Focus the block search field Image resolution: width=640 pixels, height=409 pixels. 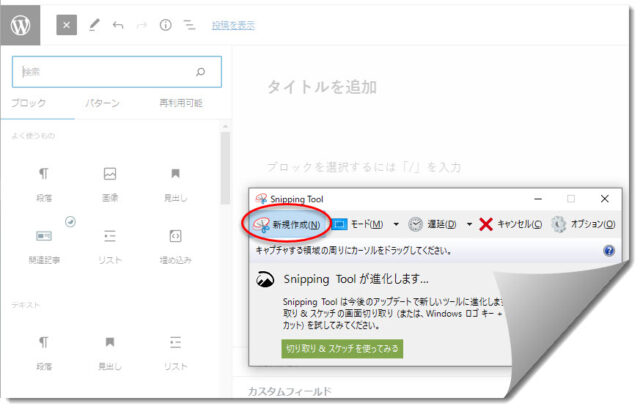(117, 72)
